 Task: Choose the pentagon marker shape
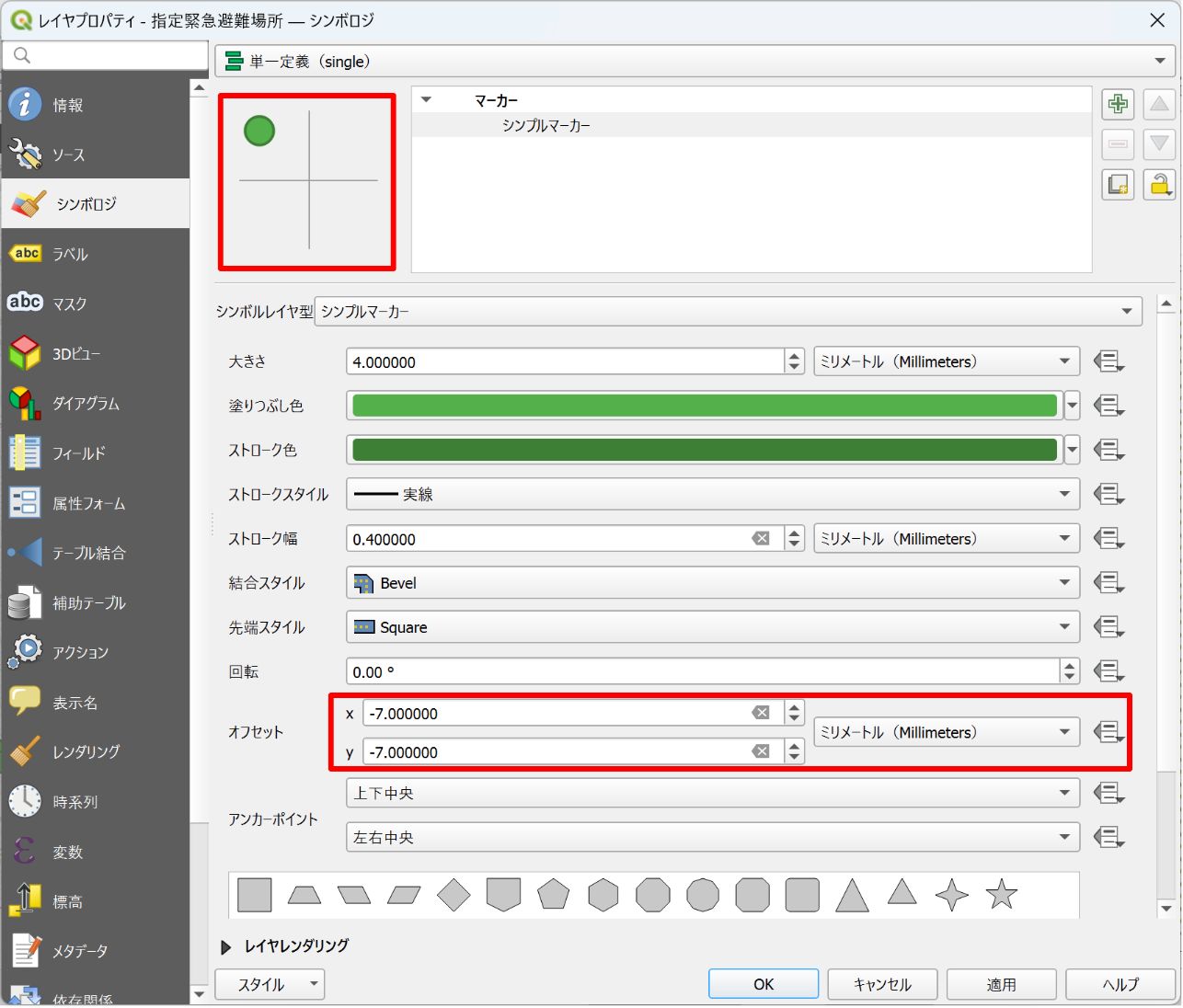pos(553,894)
